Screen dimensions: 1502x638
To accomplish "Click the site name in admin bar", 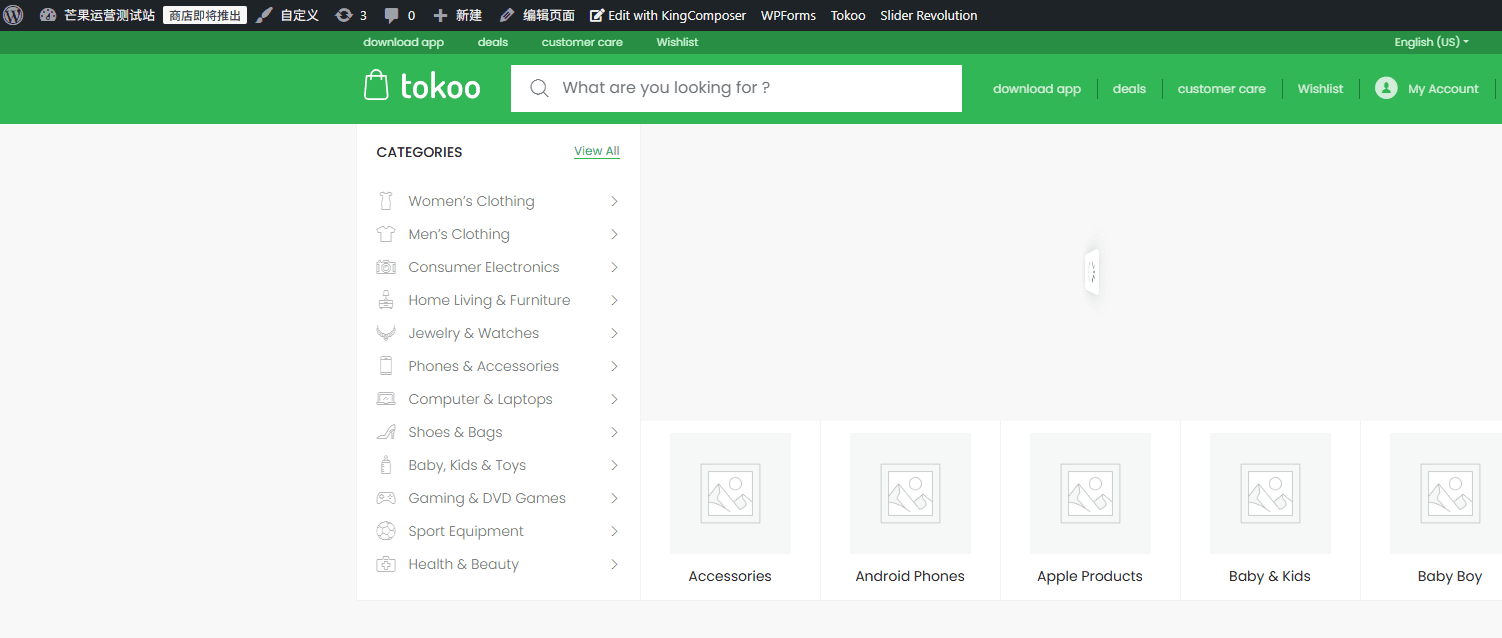I will coord(109,15).
